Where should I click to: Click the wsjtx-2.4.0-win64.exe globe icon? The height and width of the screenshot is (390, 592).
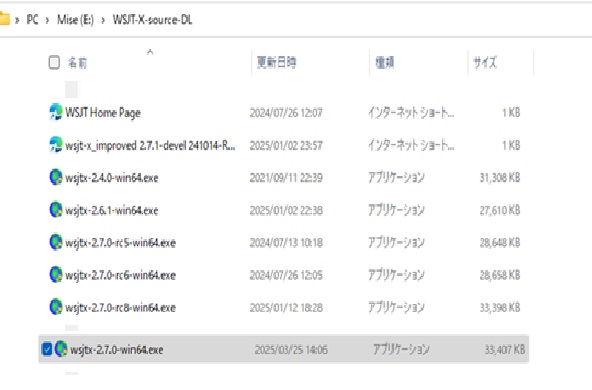[x=56, y=177]
